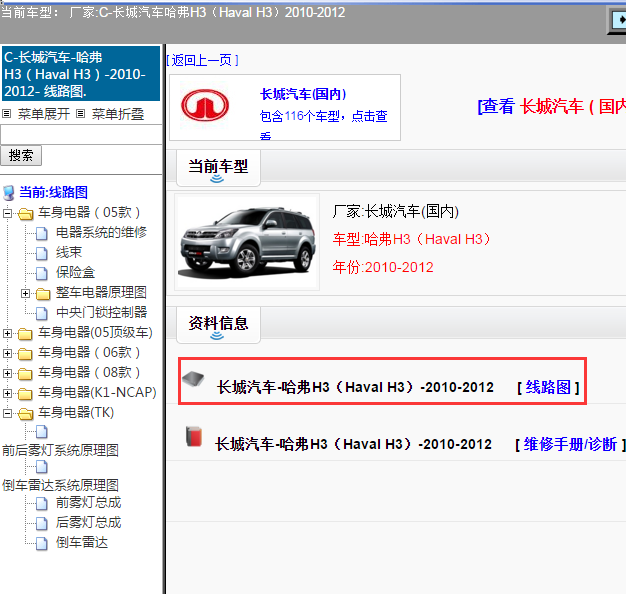Open 倒车雷达 document
This screenshot has width=626, height=594.
coord(82,543)
